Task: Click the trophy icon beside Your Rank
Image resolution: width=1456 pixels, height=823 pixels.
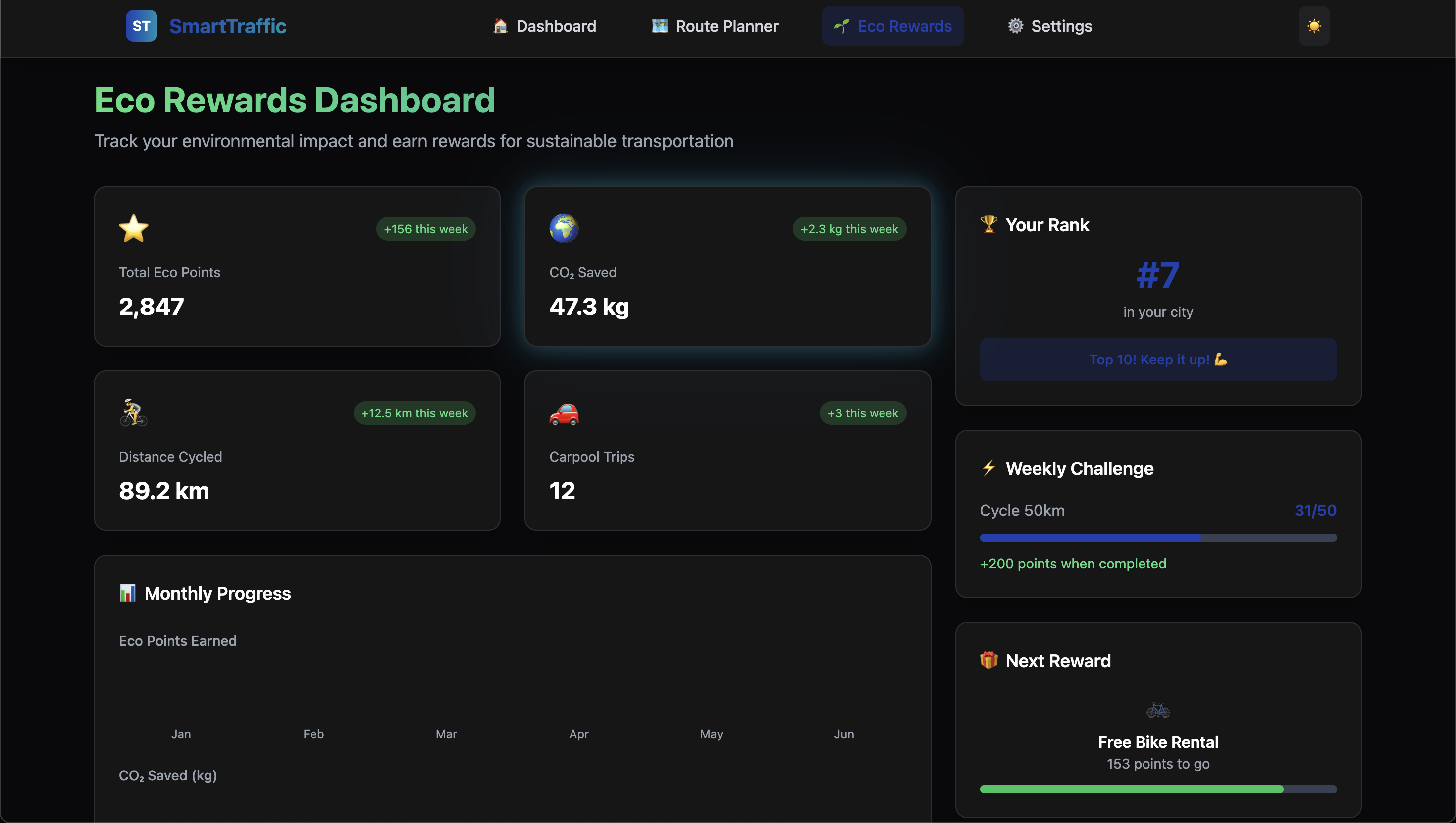Action: pos(988,224)
